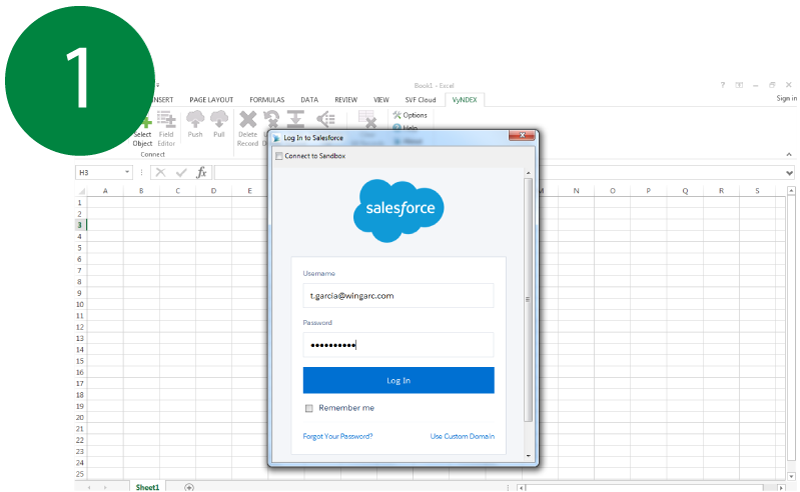Add a new sheet with plus icon
The height and width of the screenshot is (492, 800).
click(x=189, y=487)
